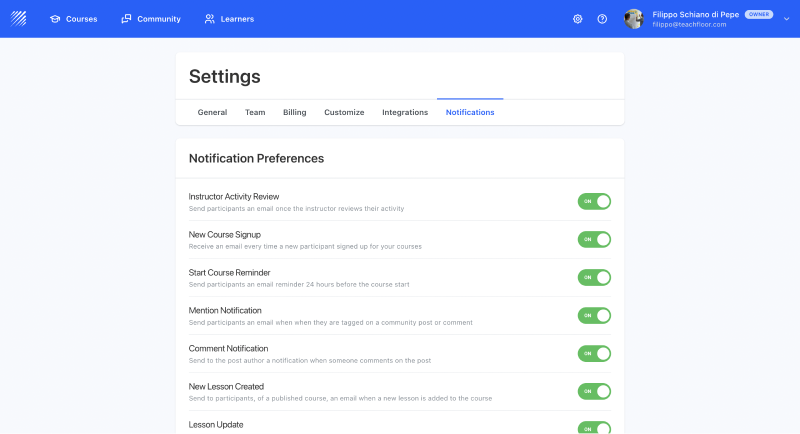Image resolution: width=800 pixels, height=434 pixels.
Task: Open the Team tab
Action: tap(255, 113)
